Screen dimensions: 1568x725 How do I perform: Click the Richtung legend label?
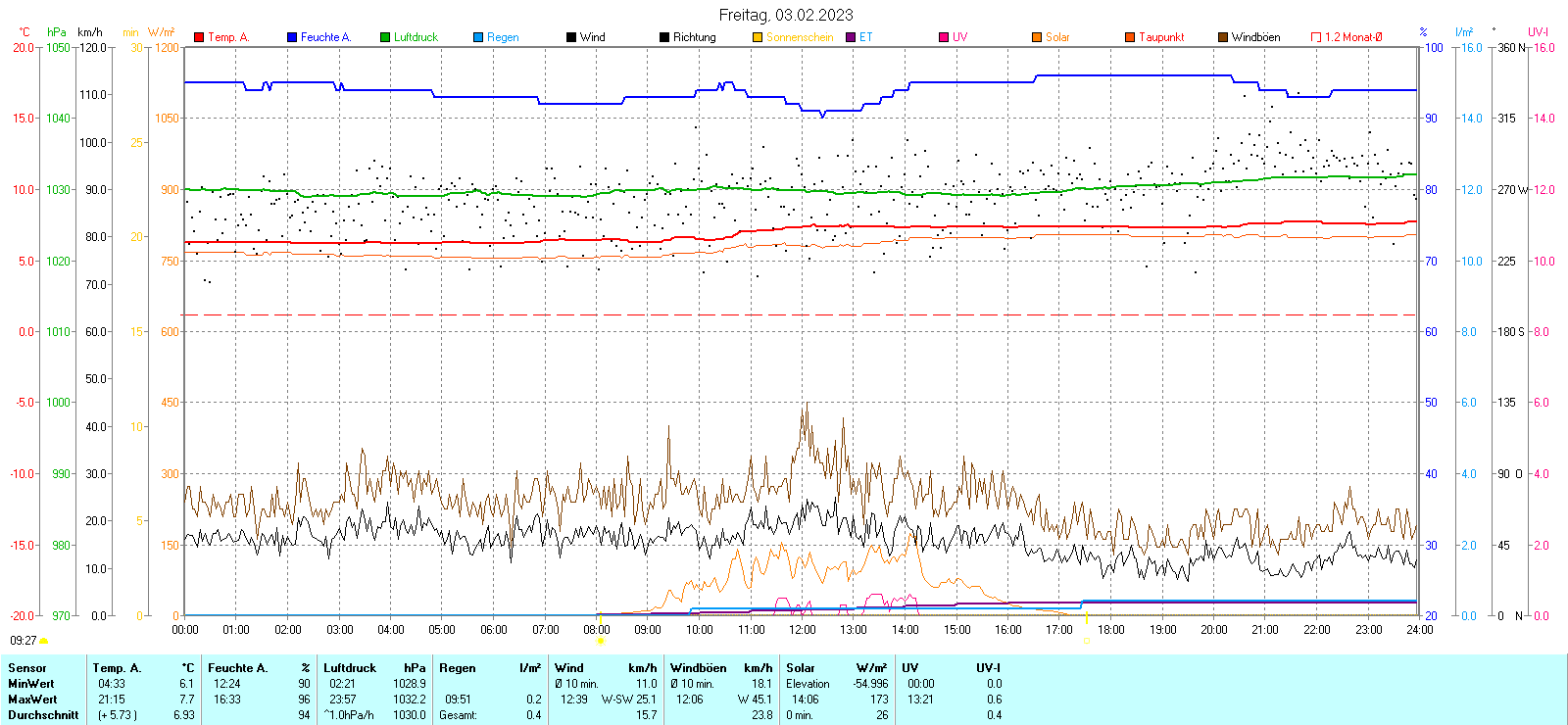coord(694,37)
